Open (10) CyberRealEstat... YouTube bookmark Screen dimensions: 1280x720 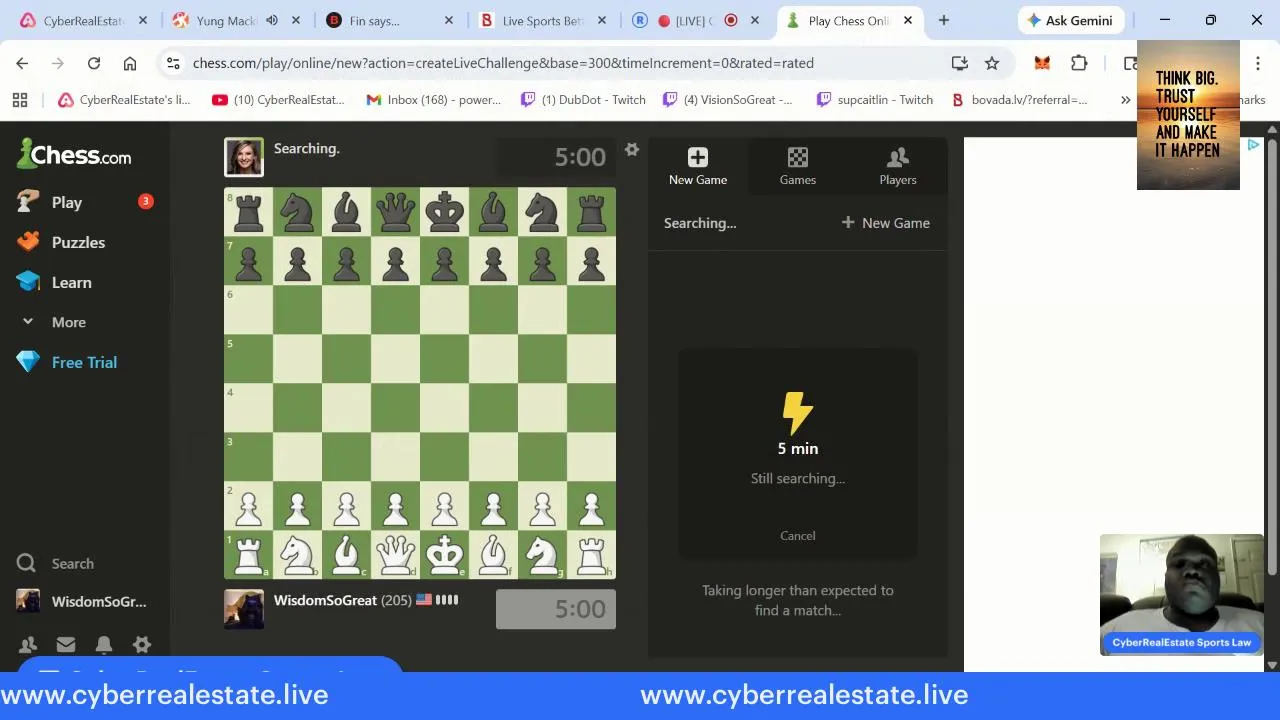pyautogui.click(x=278, y=99)
